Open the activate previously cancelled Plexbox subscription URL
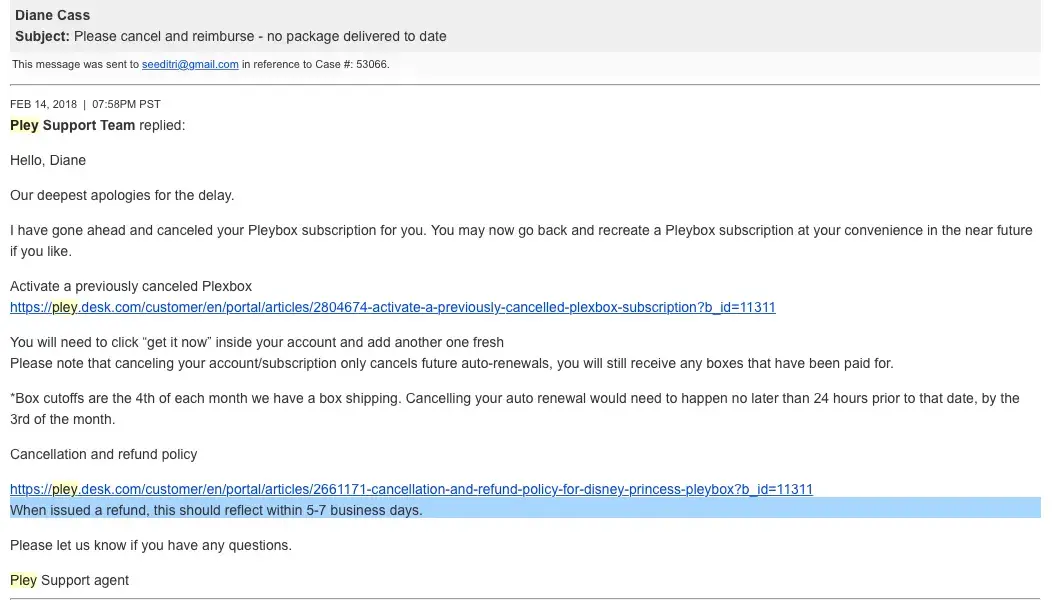 [392, 307]
